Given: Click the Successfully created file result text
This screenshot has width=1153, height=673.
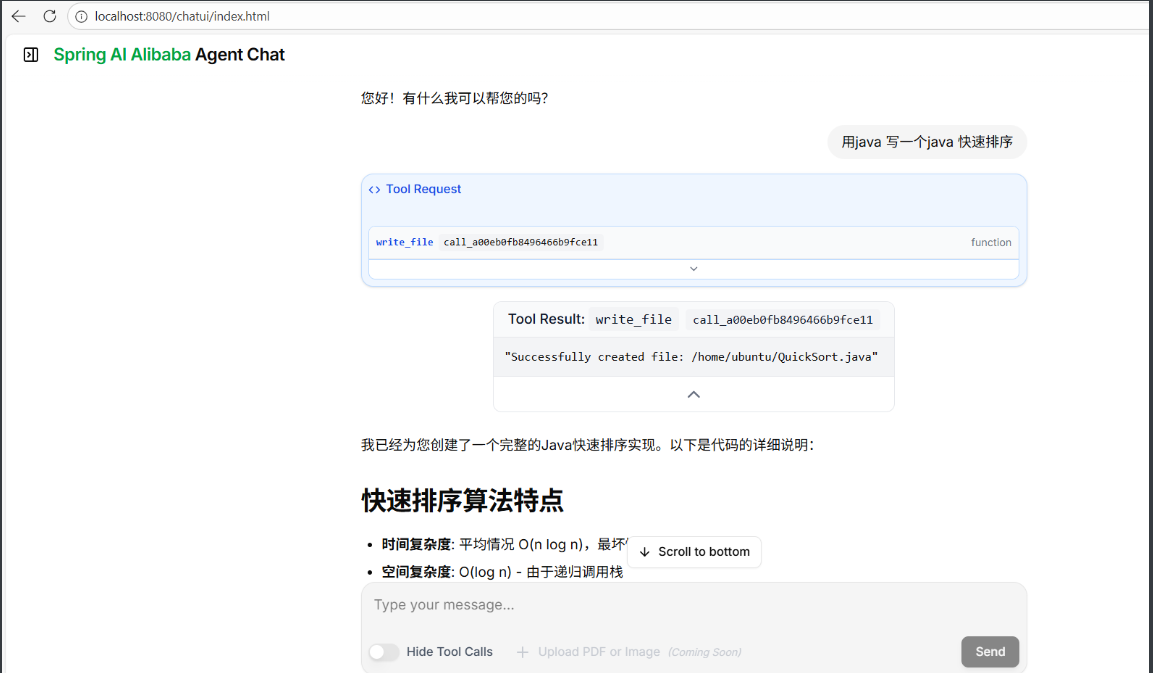Looking at the screenshot, I should [x=691, y=357].
